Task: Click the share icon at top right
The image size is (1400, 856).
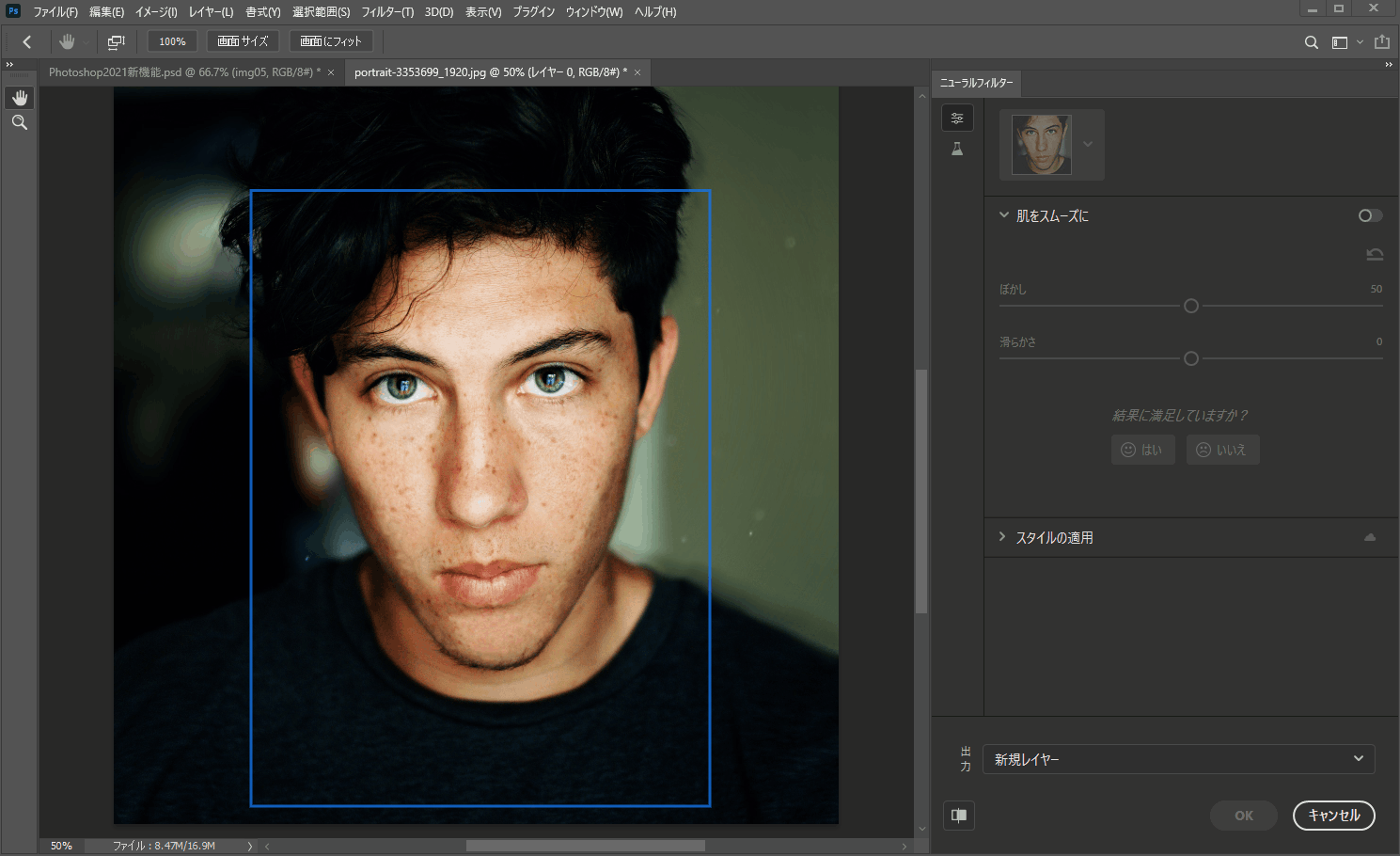Action: click(1381, 42)
